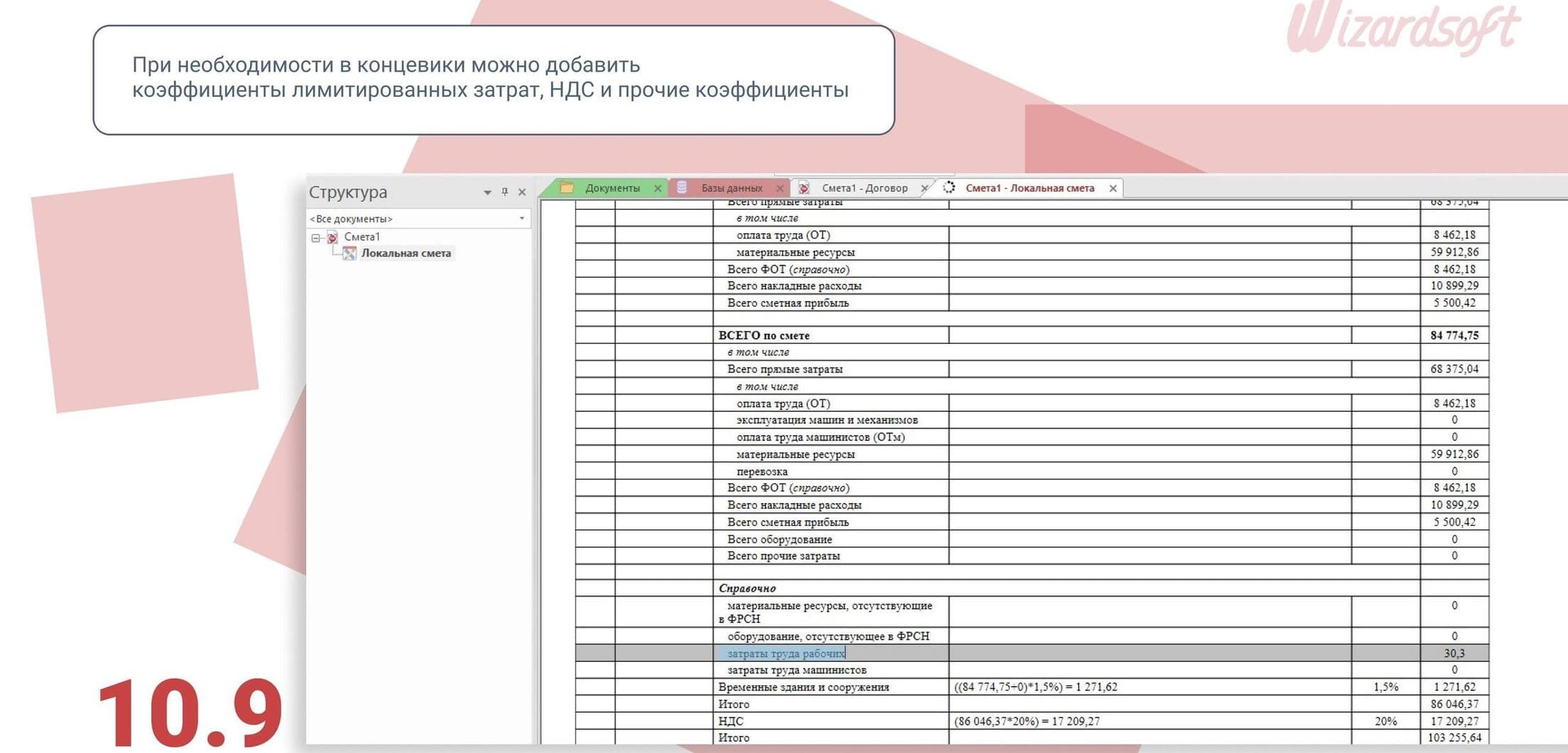Select the ВСЕГО по смете row
Viewport: 1568px width, 753px height.
click(1032, 335)
